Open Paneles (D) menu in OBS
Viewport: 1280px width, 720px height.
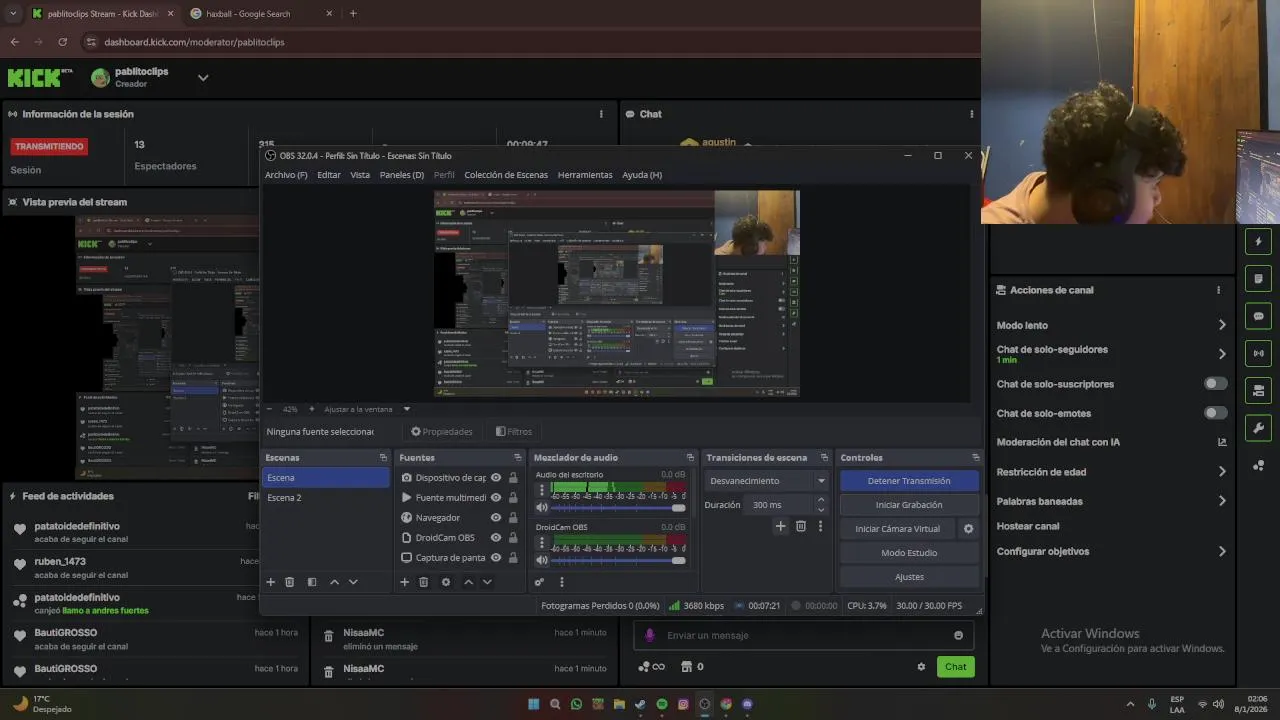tap(402, 175)
